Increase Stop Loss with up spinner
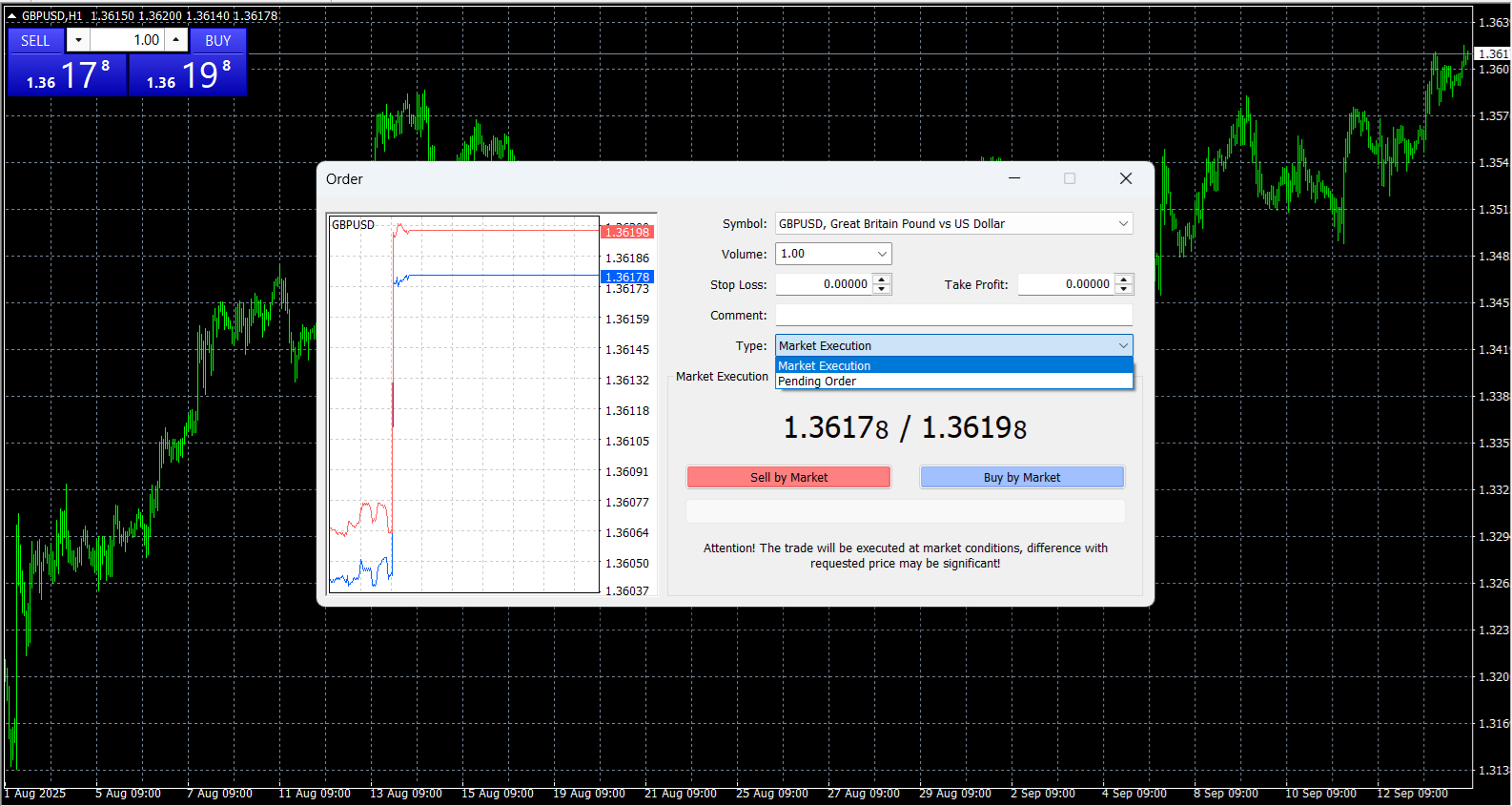The width and height of the screenshot is (1512, 806). (882, 279)
